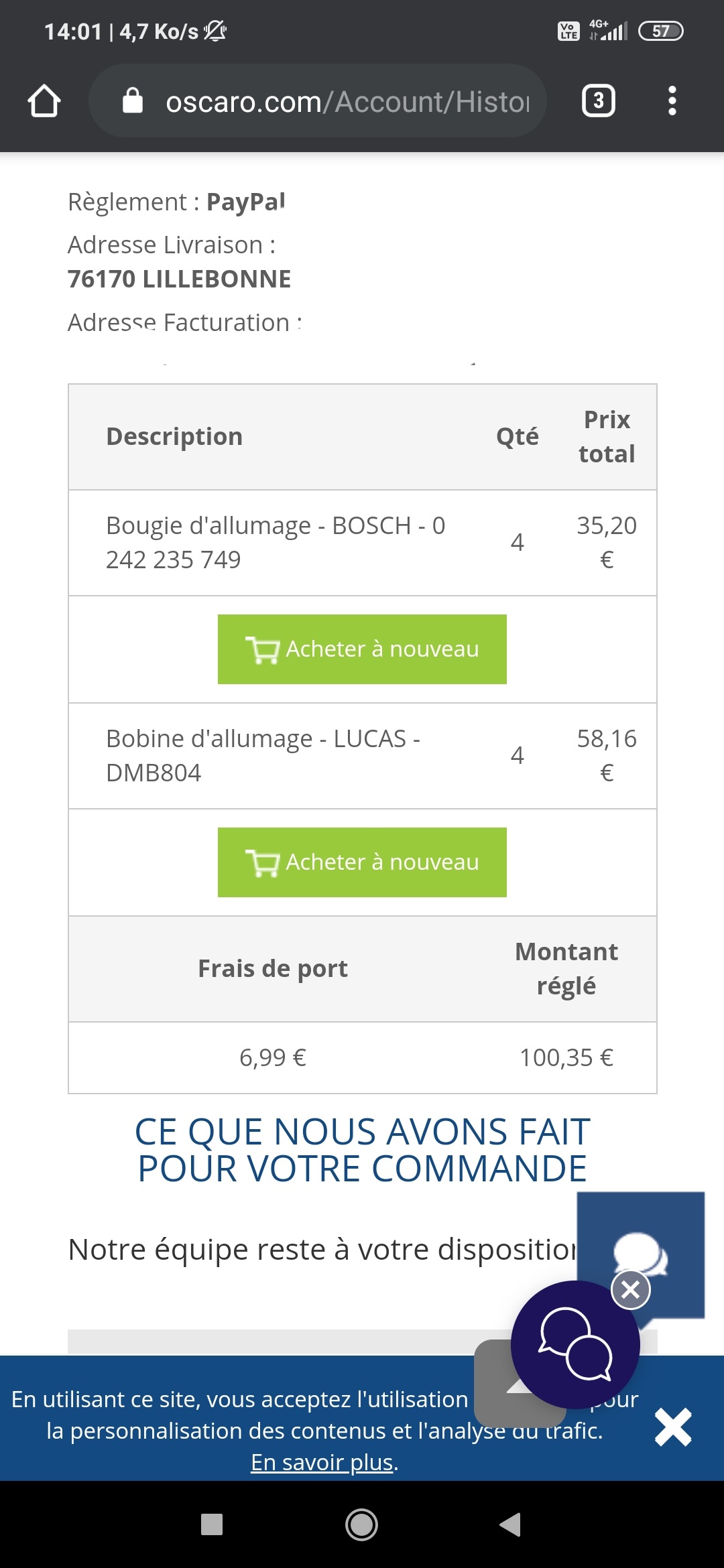Open the round chat bubble widget
Viewport: 724px width, 1568px height.
pos(575,1344)
